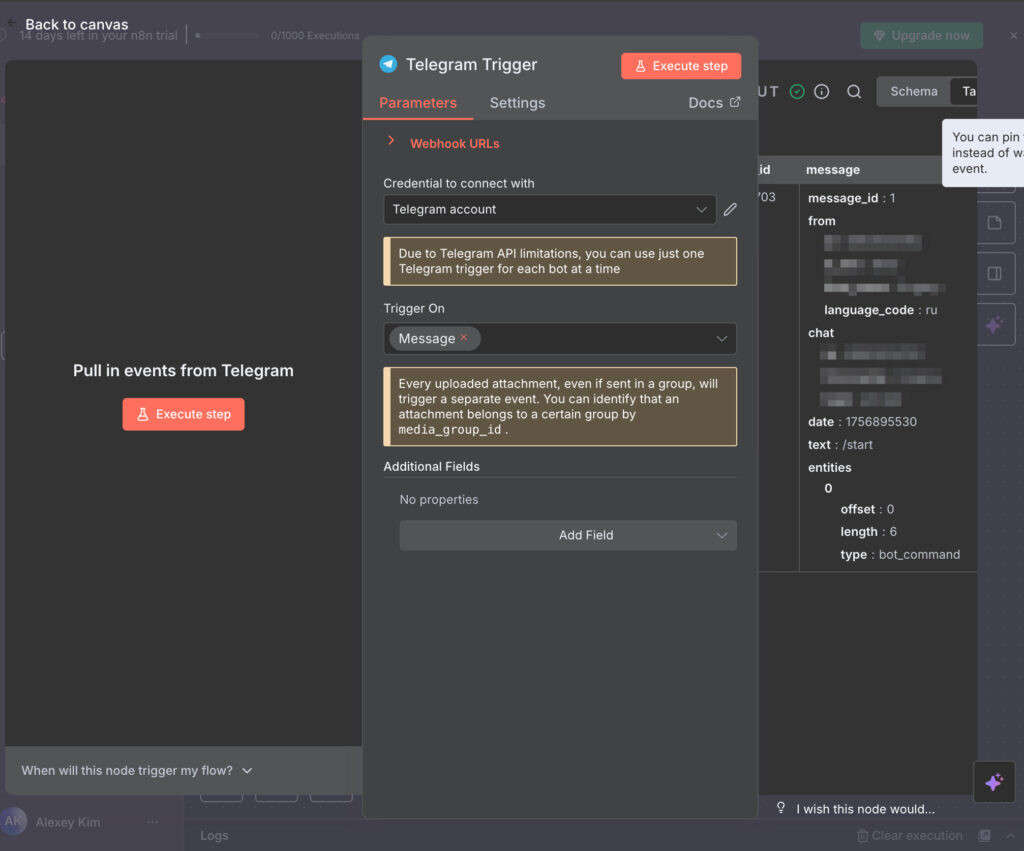Open the Add Field dropdown
This screenshot has height=851, width=1024.
567,535
